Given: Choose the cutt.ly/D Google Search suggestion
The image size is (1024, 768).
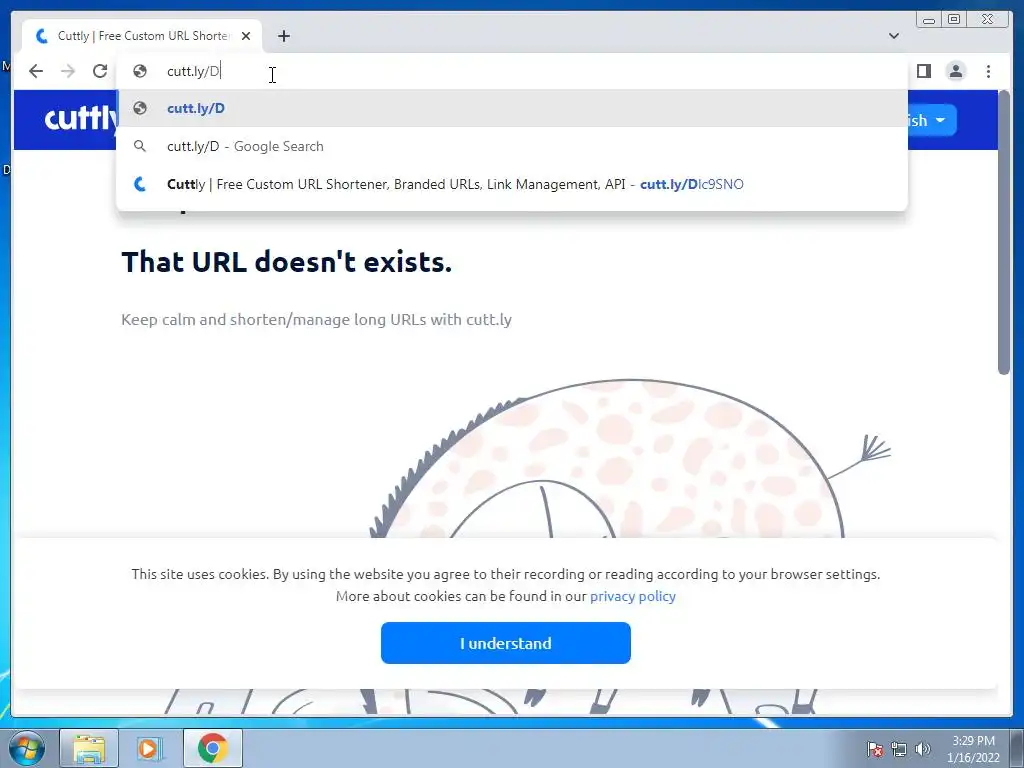Looking at the screenshot, I should (x=512, y=146).
